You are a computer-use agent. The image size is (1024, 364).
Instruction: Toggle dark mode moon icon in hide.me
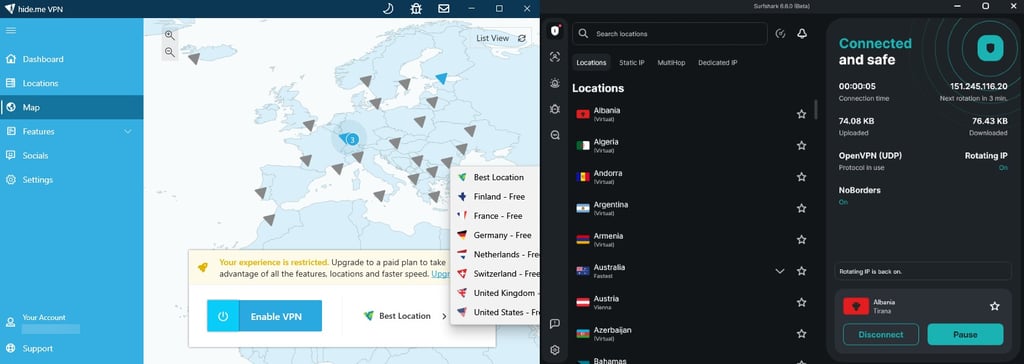[x=388, y=8]
